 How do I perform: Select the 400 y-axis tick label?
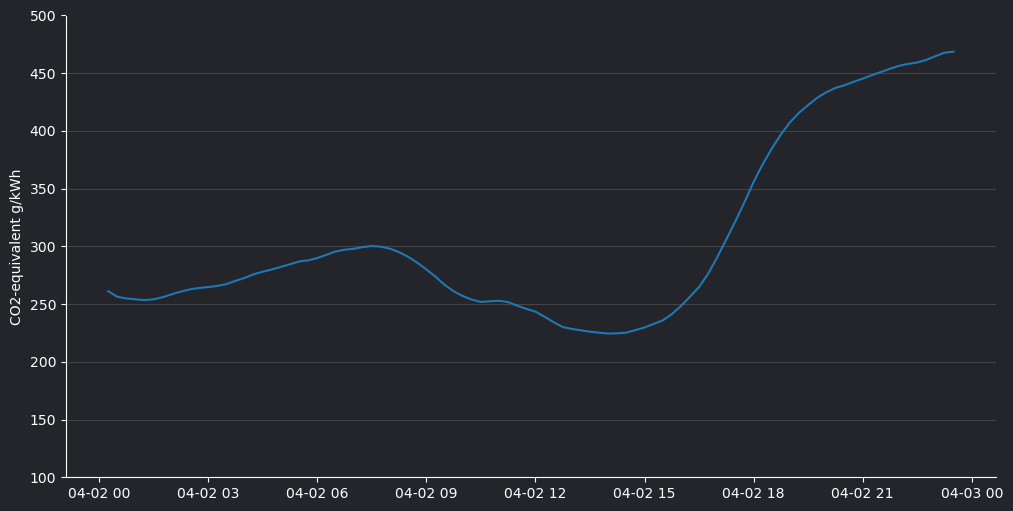(x=42, y=132)
